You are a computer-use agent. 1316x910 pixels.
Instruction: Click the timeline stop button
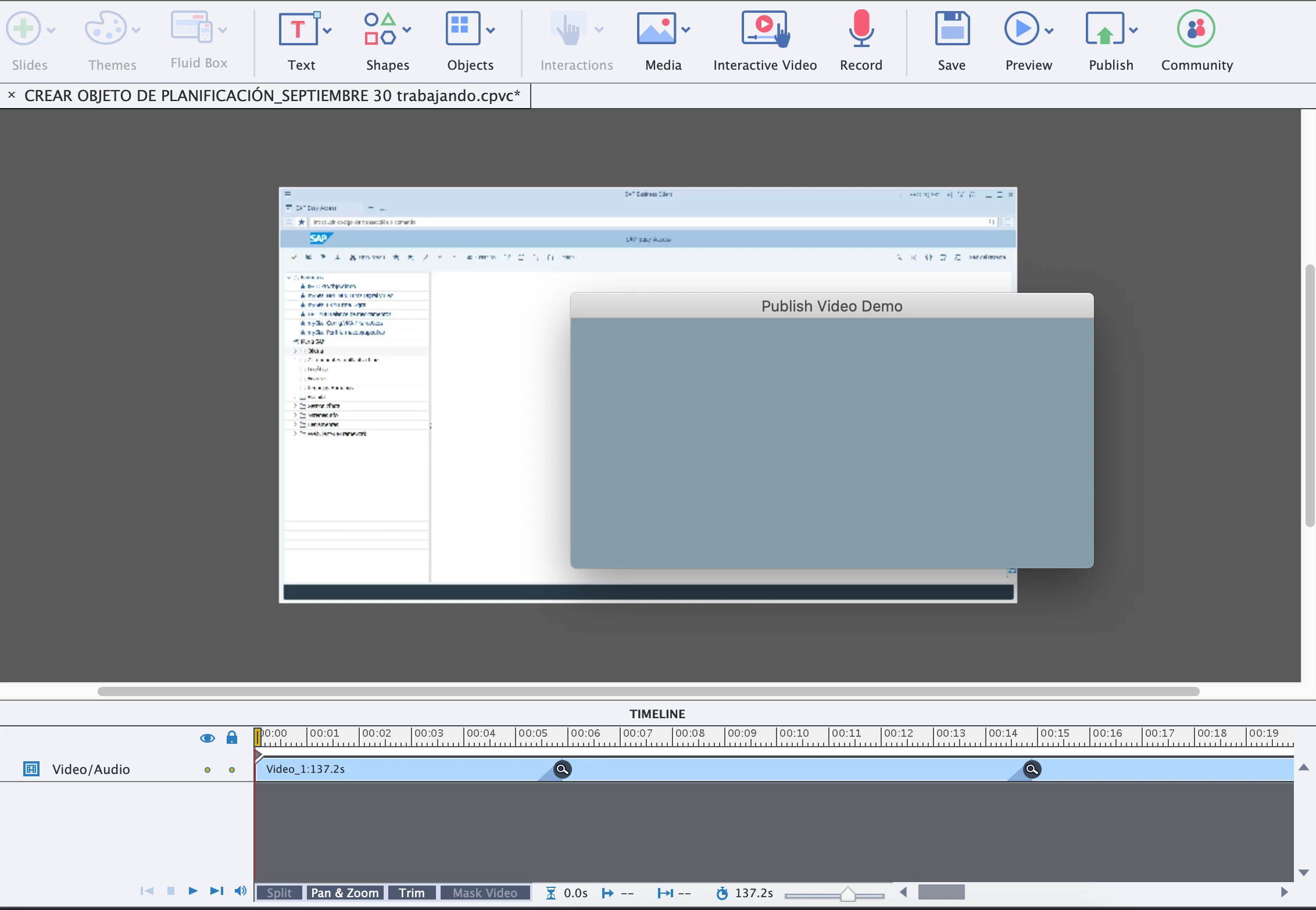pos(170,891)
